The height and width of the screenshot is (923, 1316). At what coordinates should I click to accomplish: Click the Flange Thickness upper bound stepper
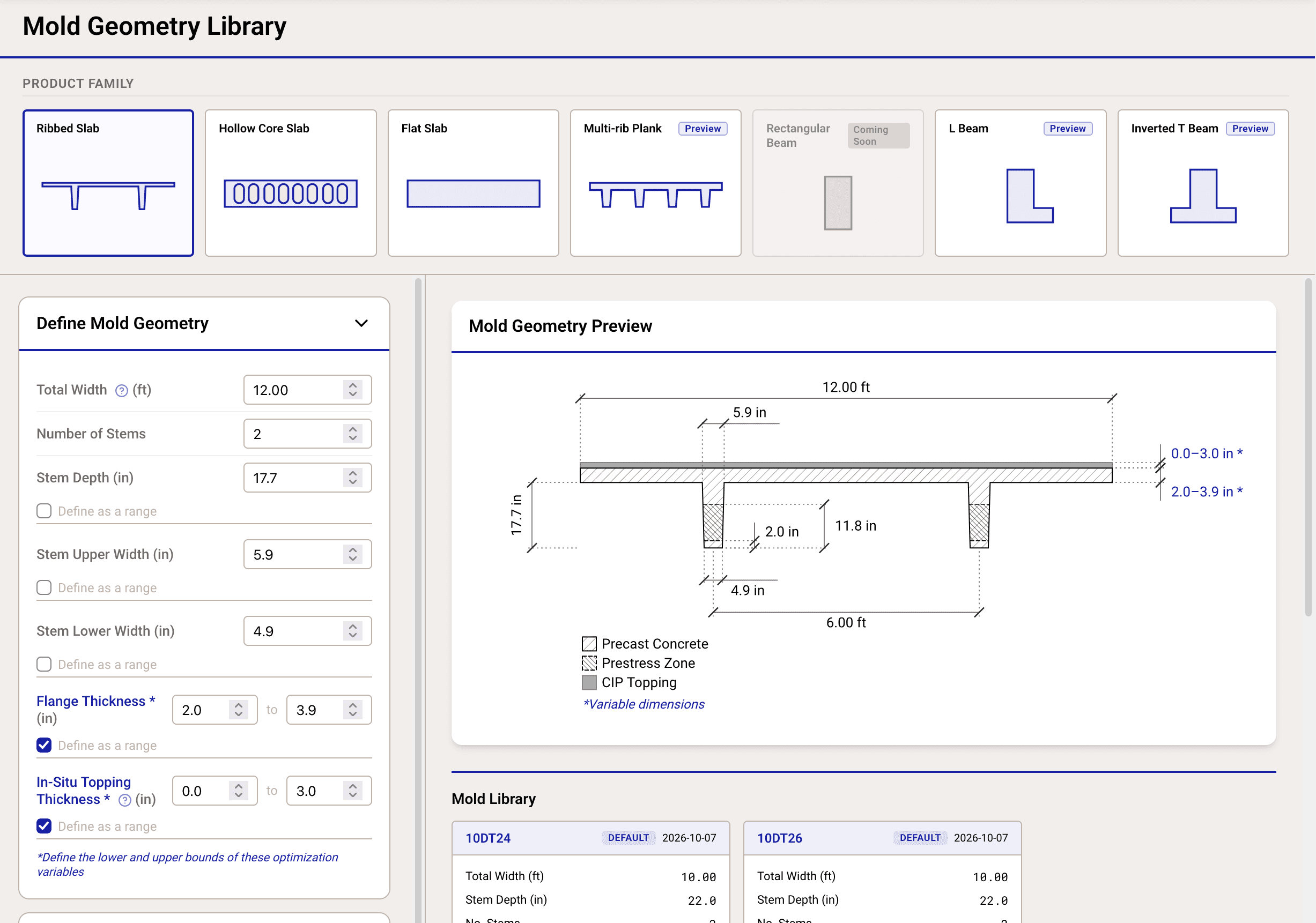pyautogui.click(x=353, y=710)
